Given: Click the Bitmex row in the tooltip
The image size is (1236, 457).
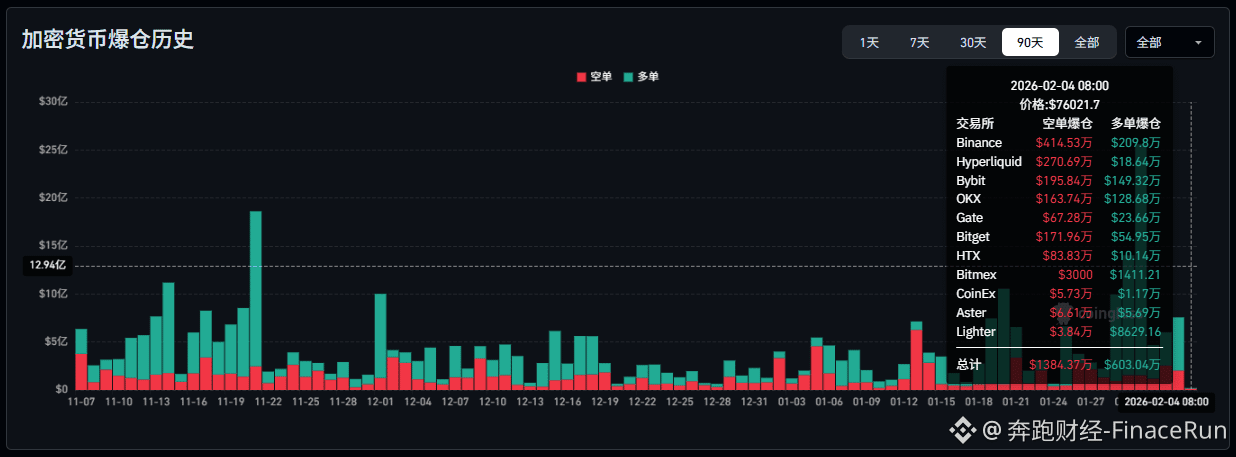Looking at the screenshot, I should (x=1058, y=274).
